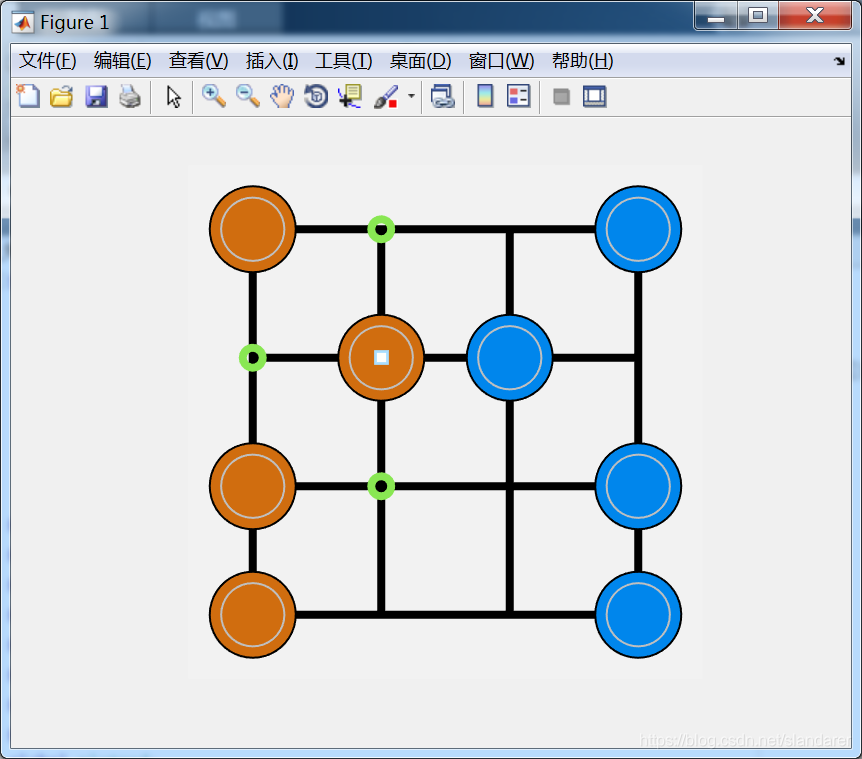Open the 帮助(H) menu
Viewport: 862px width, 759px height.
[583, 60]
